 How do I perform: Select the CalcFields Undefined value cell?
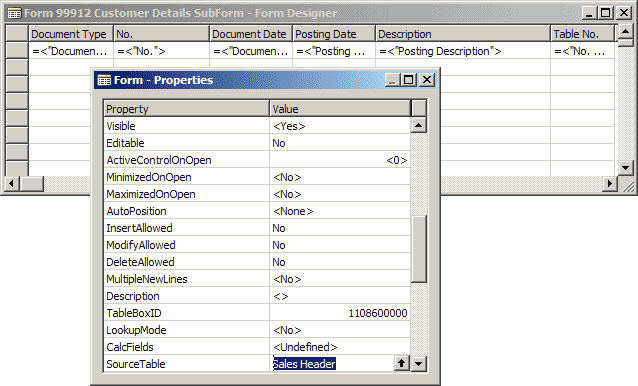coord(340,347)
